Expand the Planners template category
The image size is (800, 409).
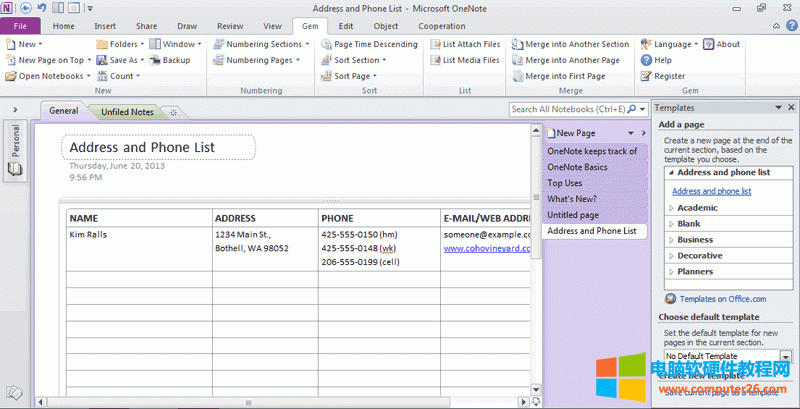695,271
